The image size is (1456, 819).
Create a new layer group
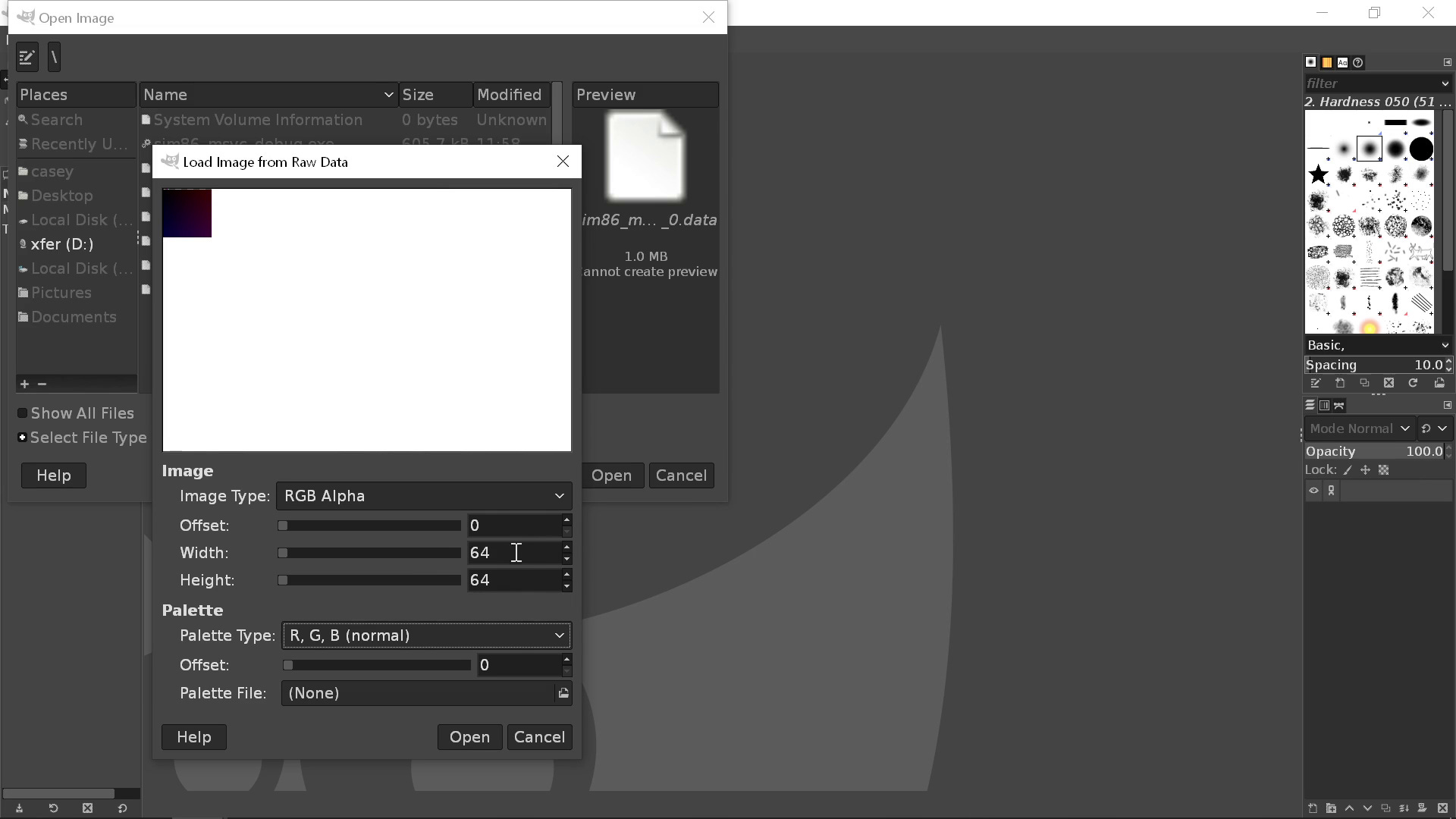(x=1330, y=808)
